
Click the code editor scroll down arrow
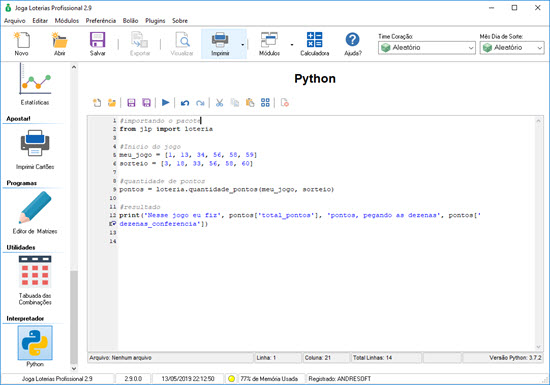click(x=538, y=347)
